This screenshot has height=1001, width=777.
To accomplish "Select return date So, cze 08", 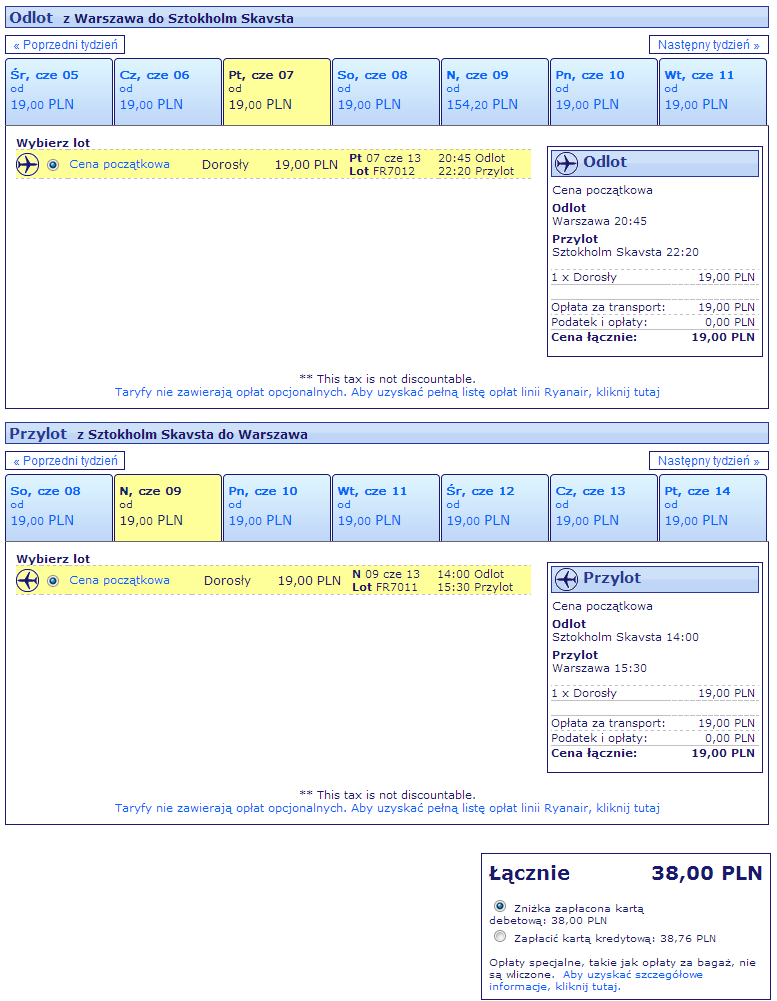I will click(59, 508).
